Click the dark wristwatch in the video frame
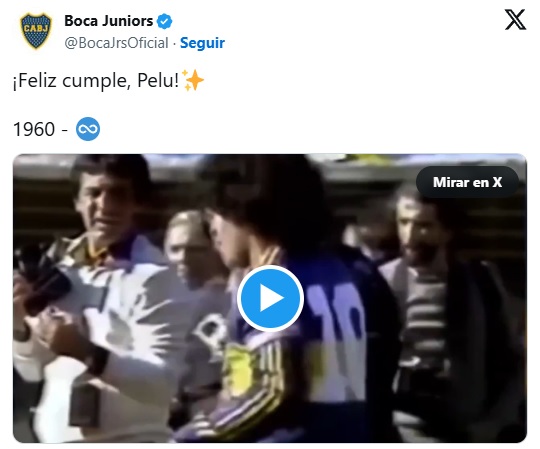 coord(96,360)
